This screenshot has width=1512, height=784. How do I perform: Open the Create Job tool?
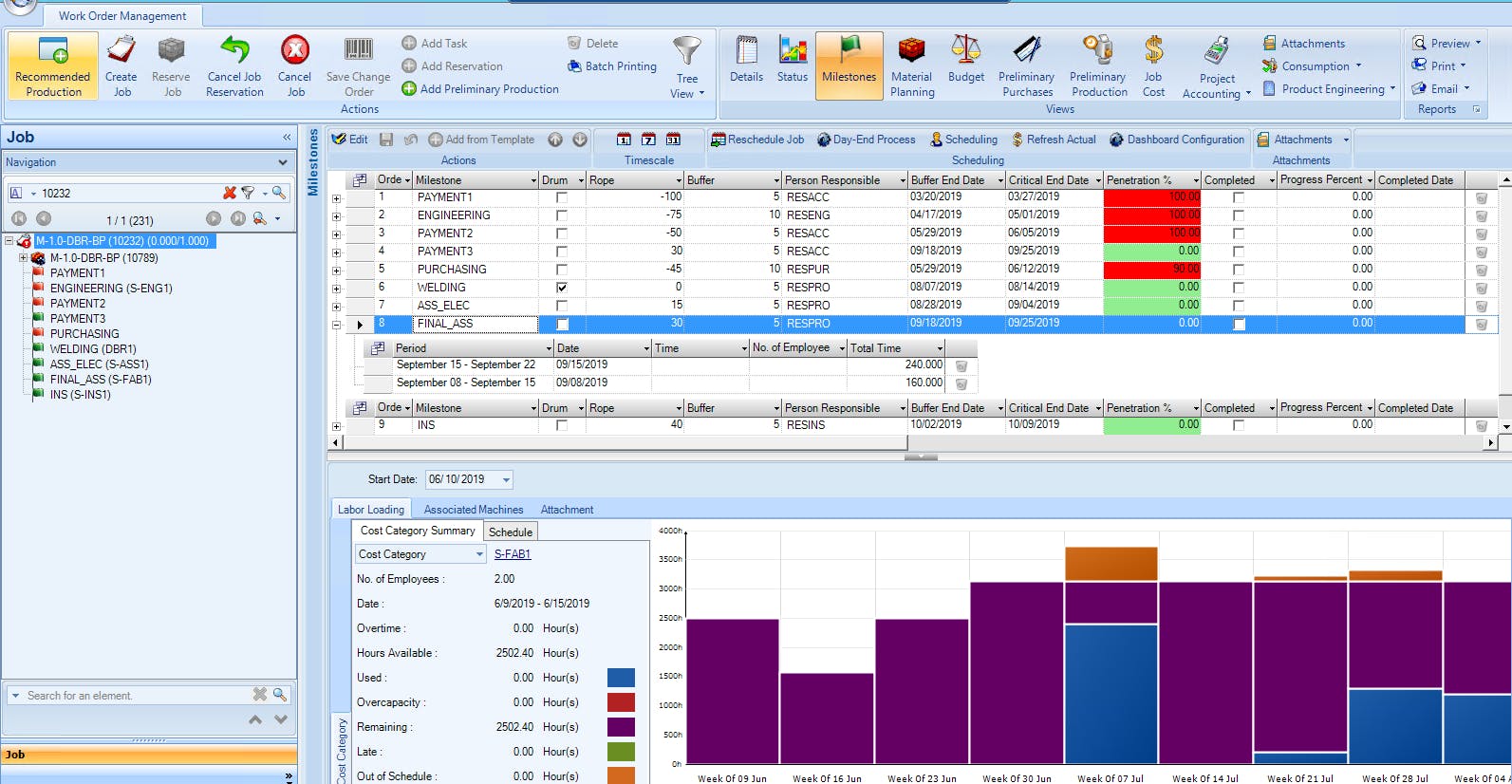121,51
